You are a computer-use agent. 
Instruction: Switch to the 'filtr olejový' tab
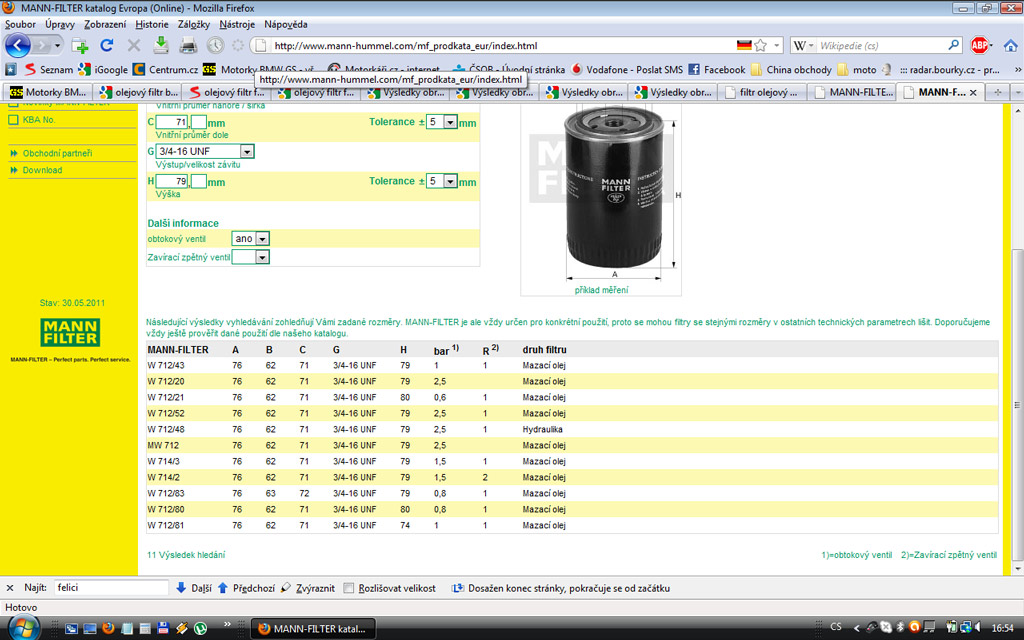761,92
